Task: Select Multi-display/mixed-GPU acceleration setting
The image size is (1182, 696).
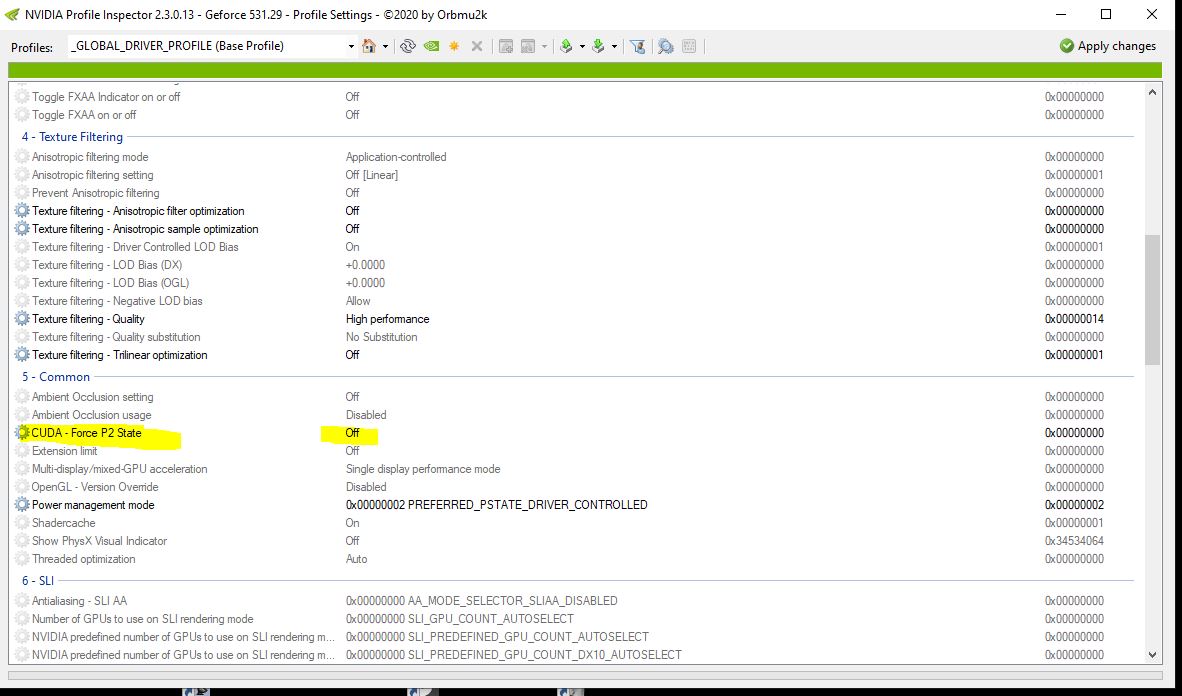Action: 119,469
